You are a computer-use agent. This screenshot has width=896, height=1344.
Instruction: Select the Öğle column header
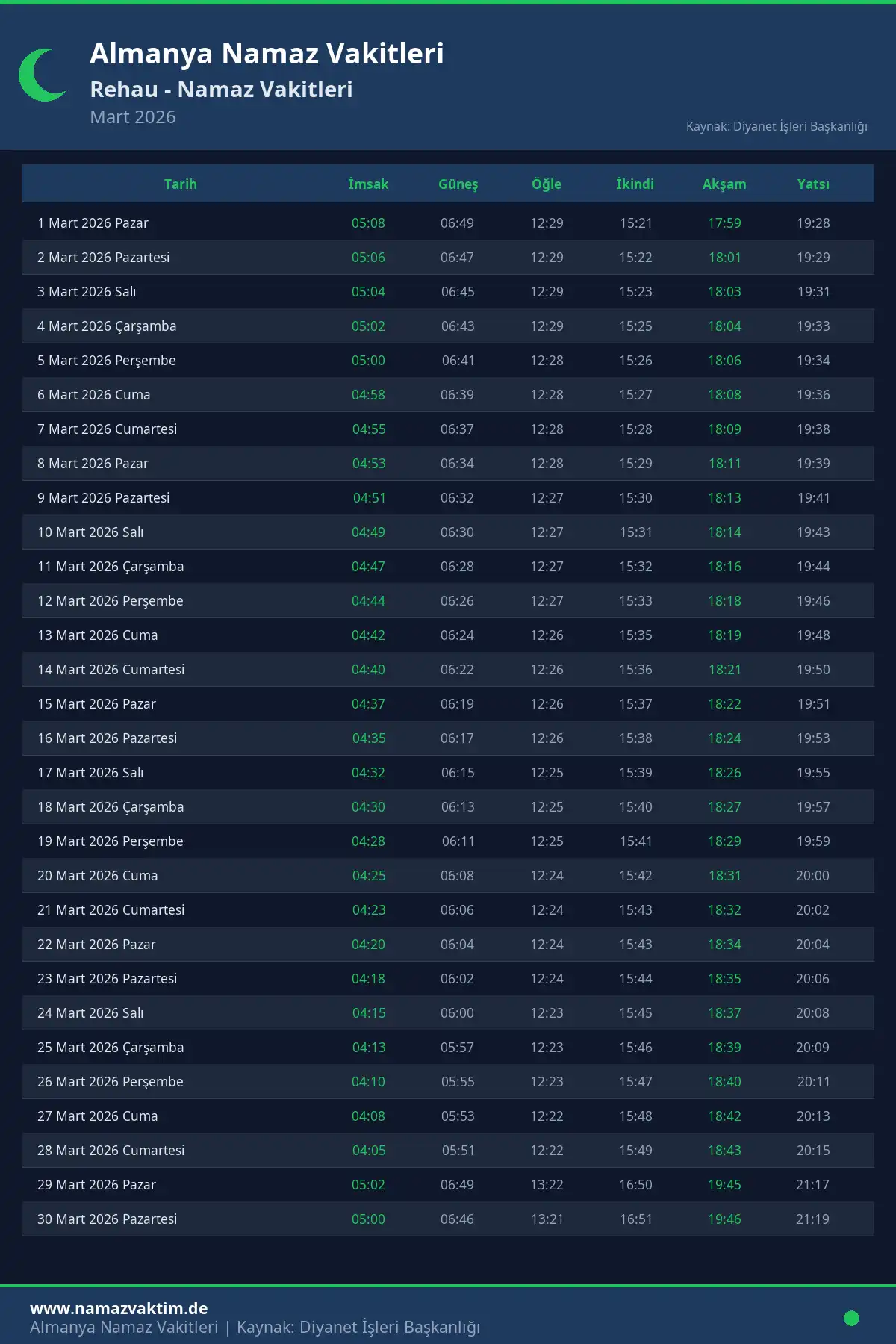click(547, 184)
